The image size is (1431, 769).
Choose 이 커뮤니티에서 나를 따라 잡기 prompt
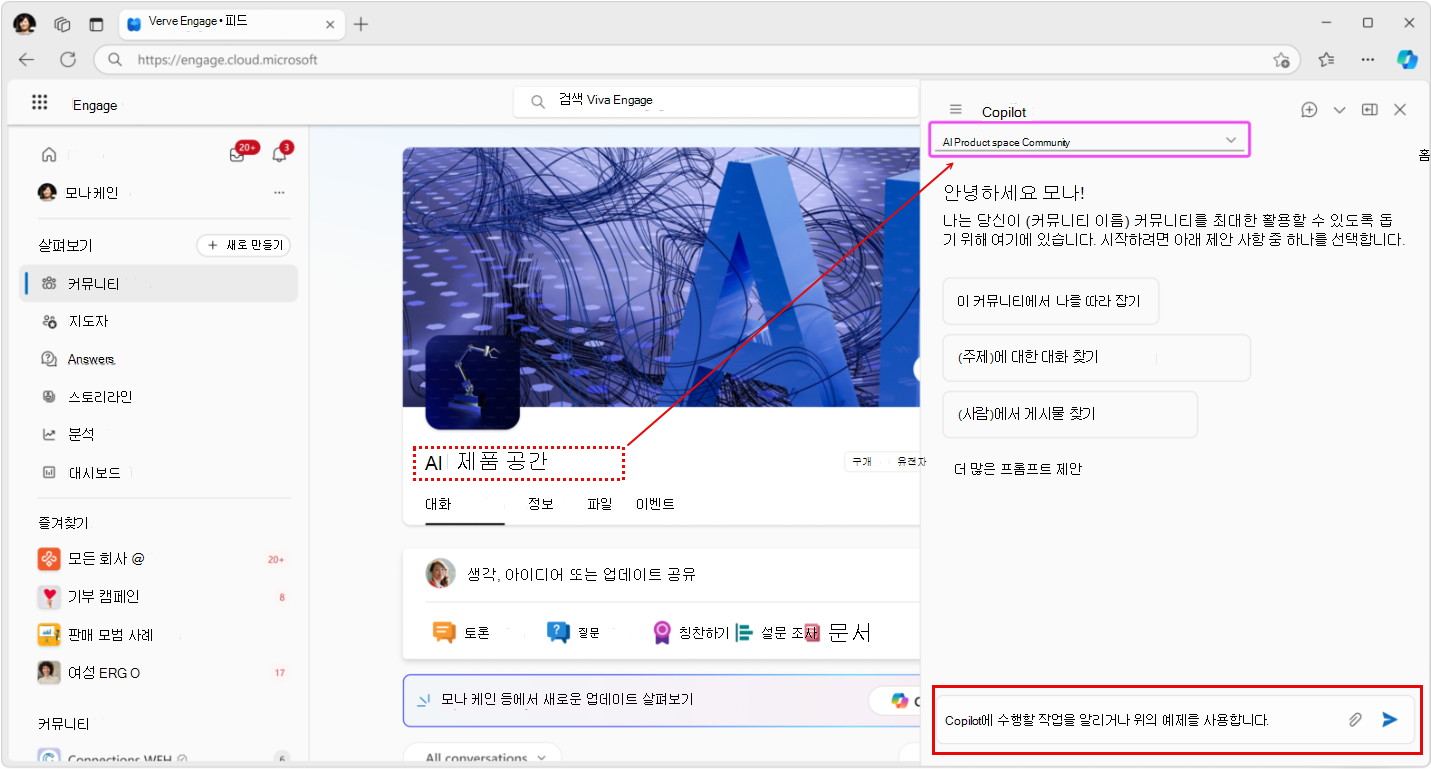pyautogui.click(x=1050, y=301)
